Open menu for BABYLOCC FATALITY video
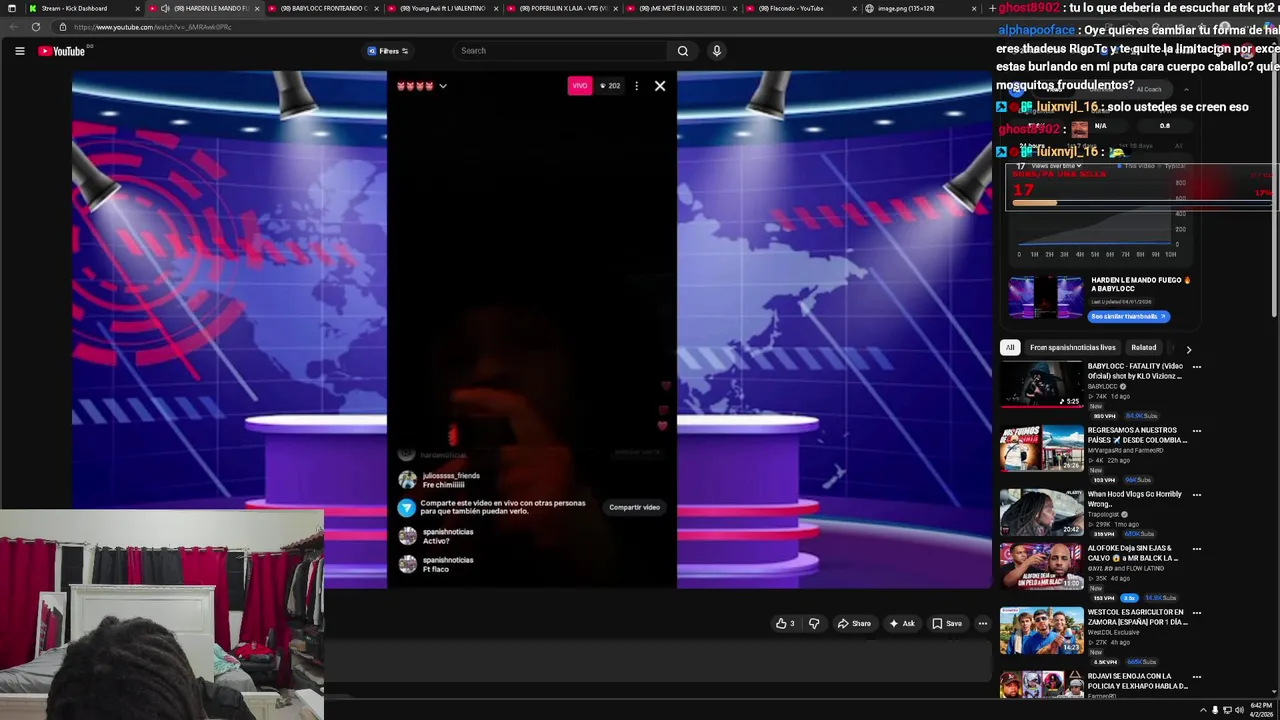The height and width of the screenshot is (720, 1280). (1196, 367)
